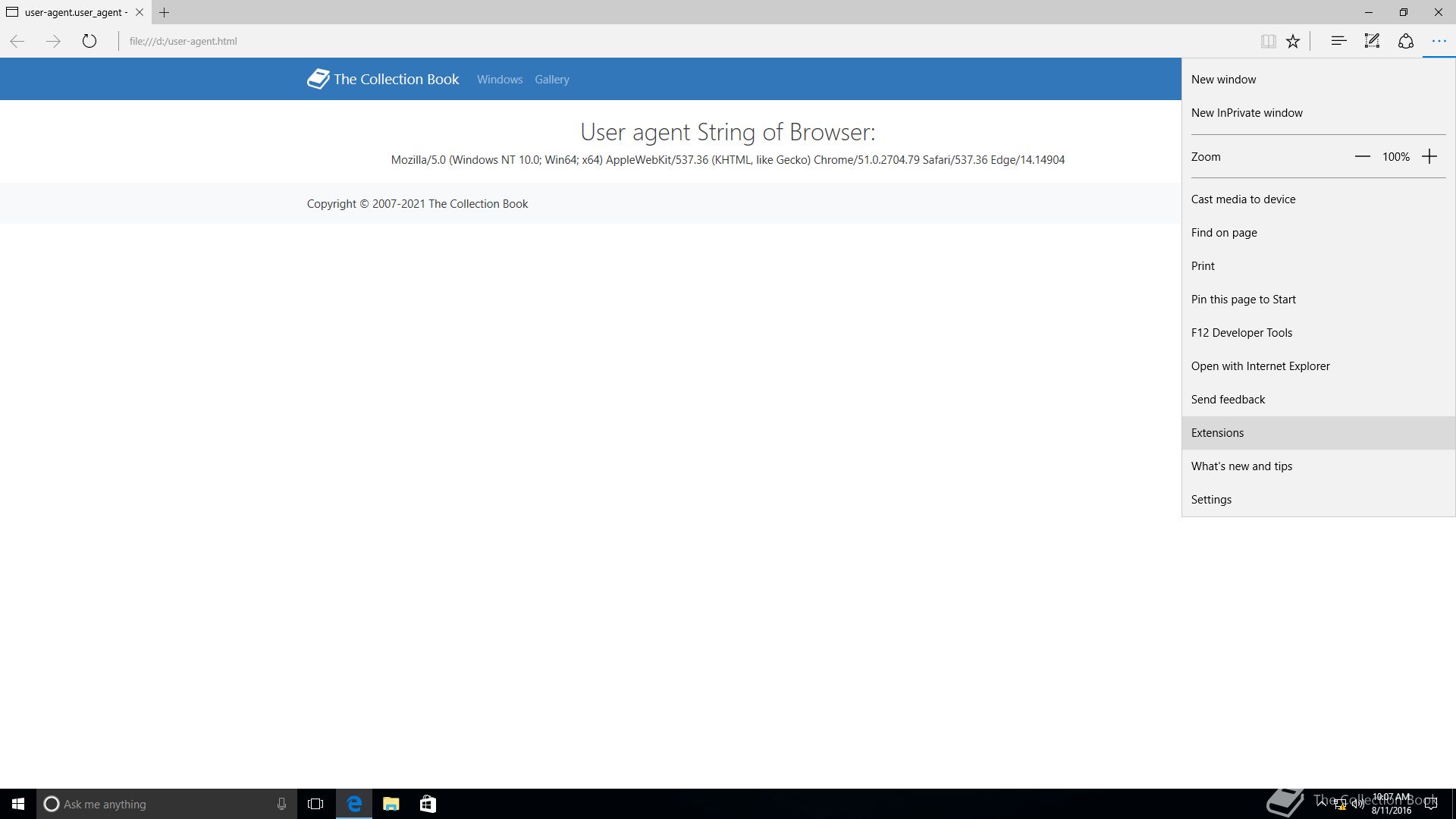This screenshot has height=819, width=1456.
Task: Click the 'User agent String of Browser:' heading
Action: click(x=727, y=132)
